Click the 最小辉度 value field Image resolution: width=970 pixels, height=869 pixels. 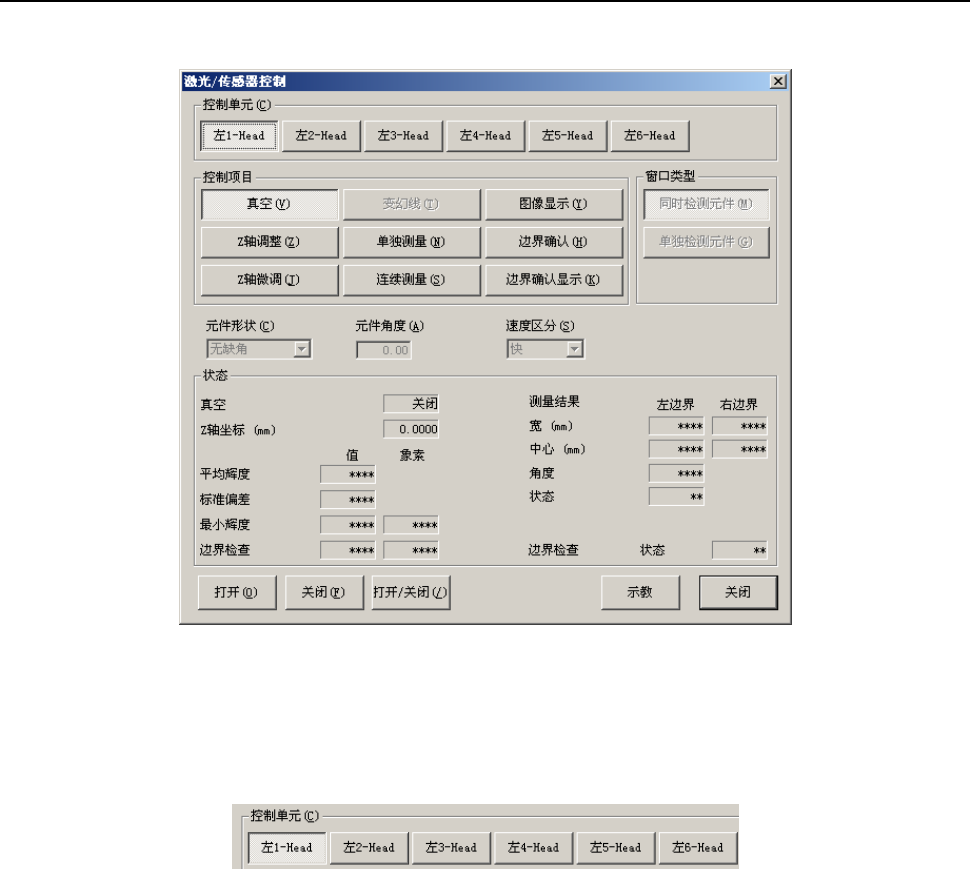(x=348, y=525)
